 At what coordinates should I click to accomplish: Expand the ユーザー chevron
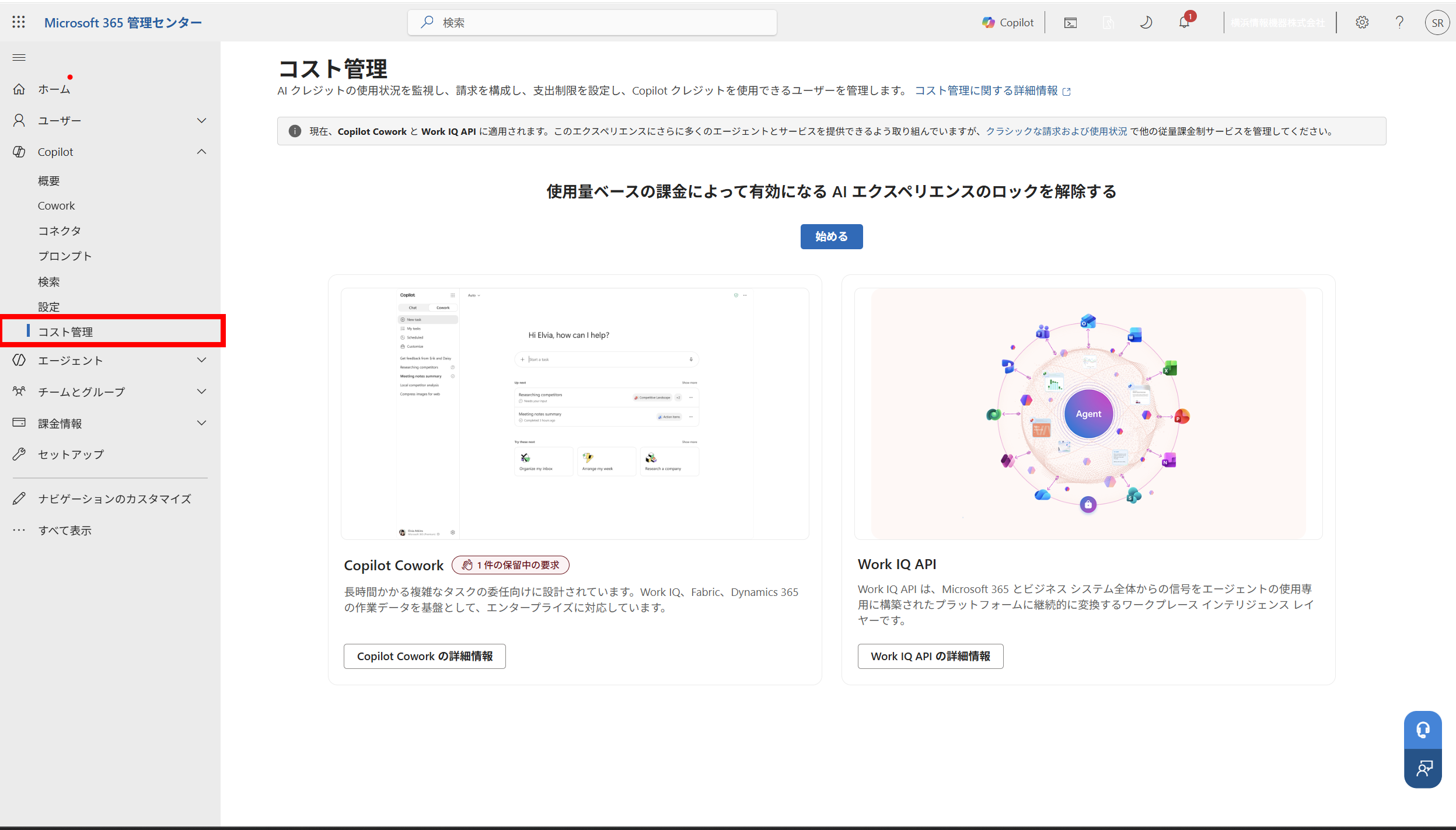click(202, 120)
